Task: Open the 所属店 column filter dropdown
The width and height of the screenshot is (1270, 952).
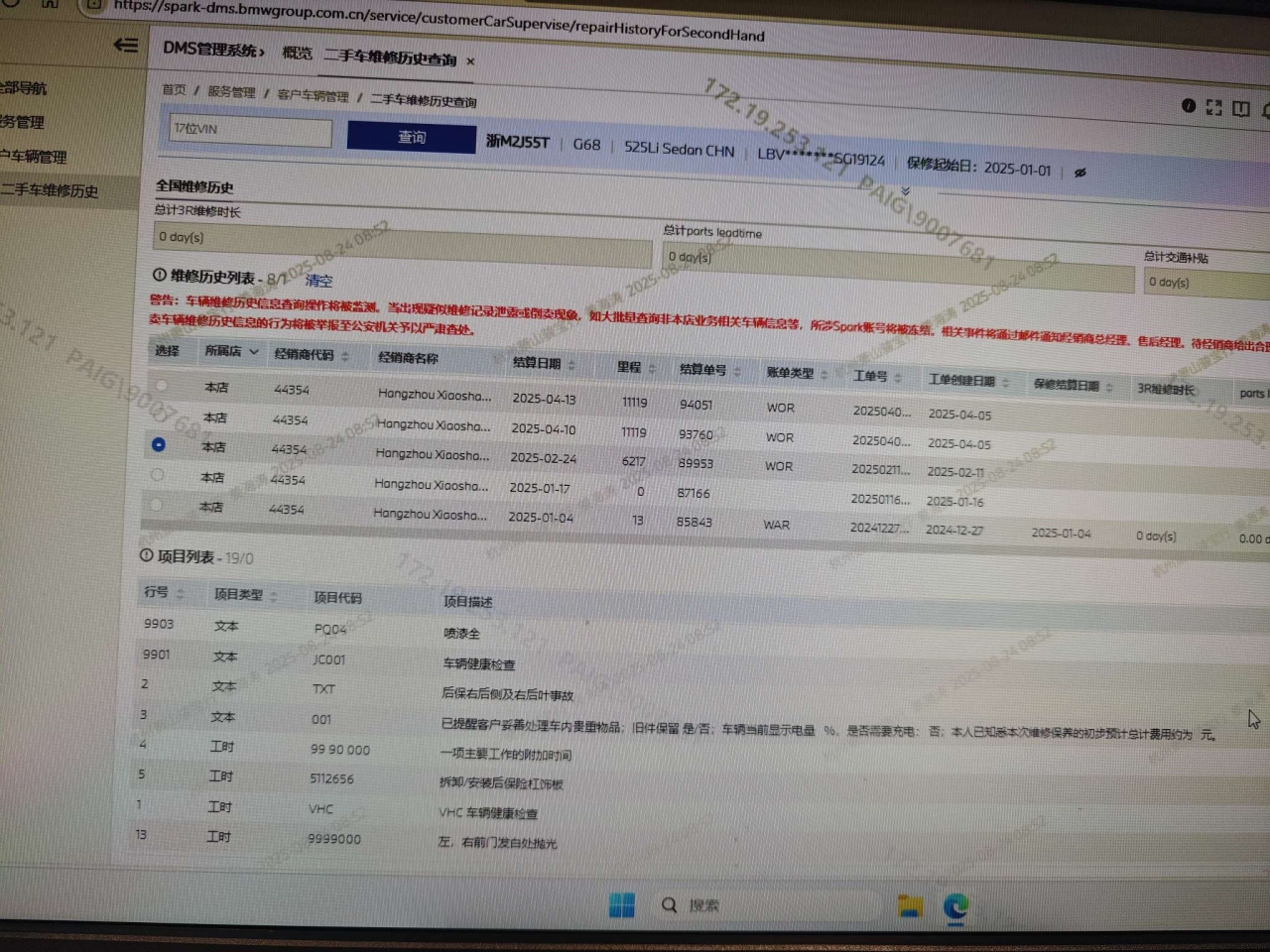Action: point(254,352)
